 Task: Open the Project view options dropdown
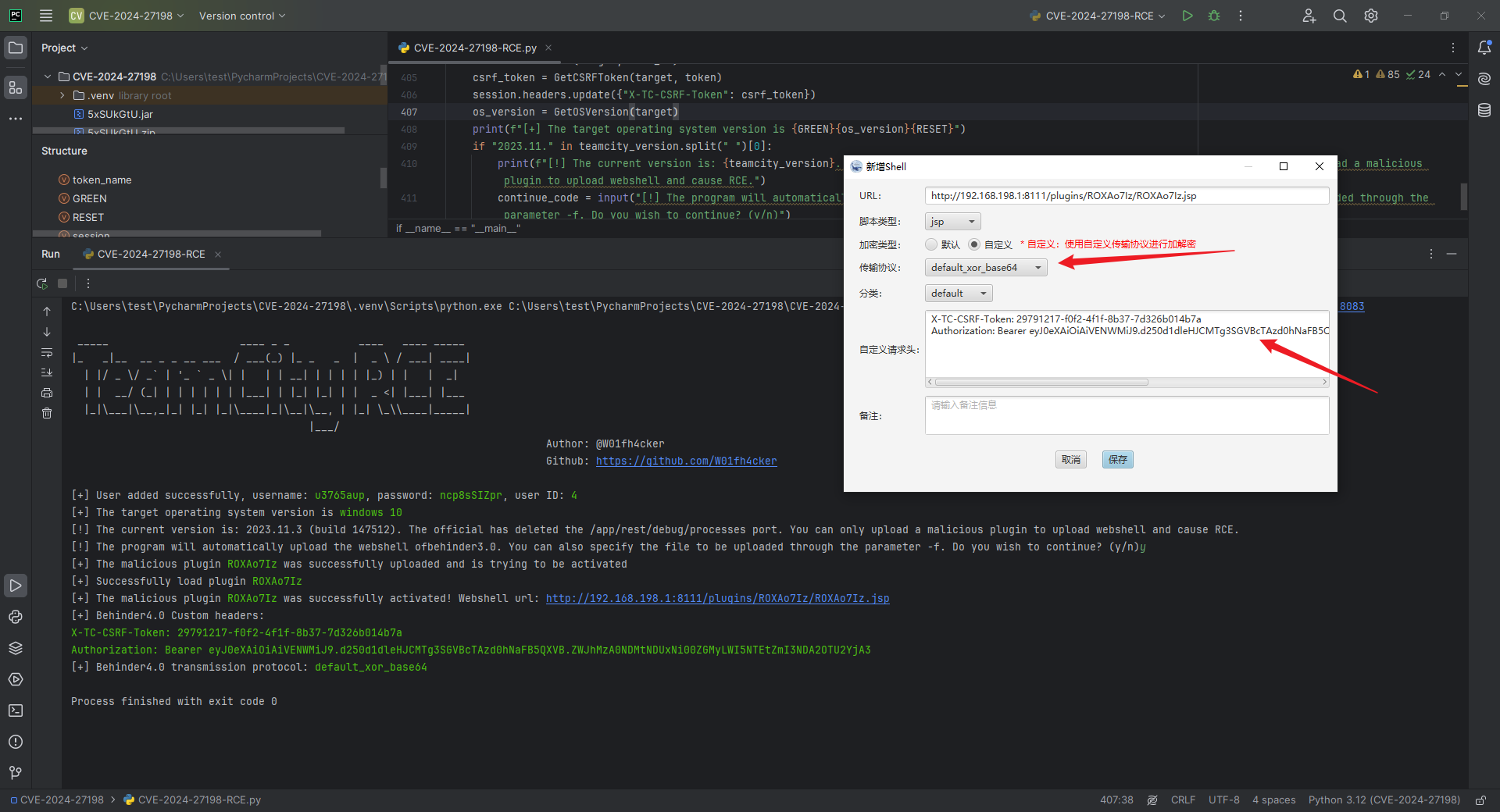(64, 48)
